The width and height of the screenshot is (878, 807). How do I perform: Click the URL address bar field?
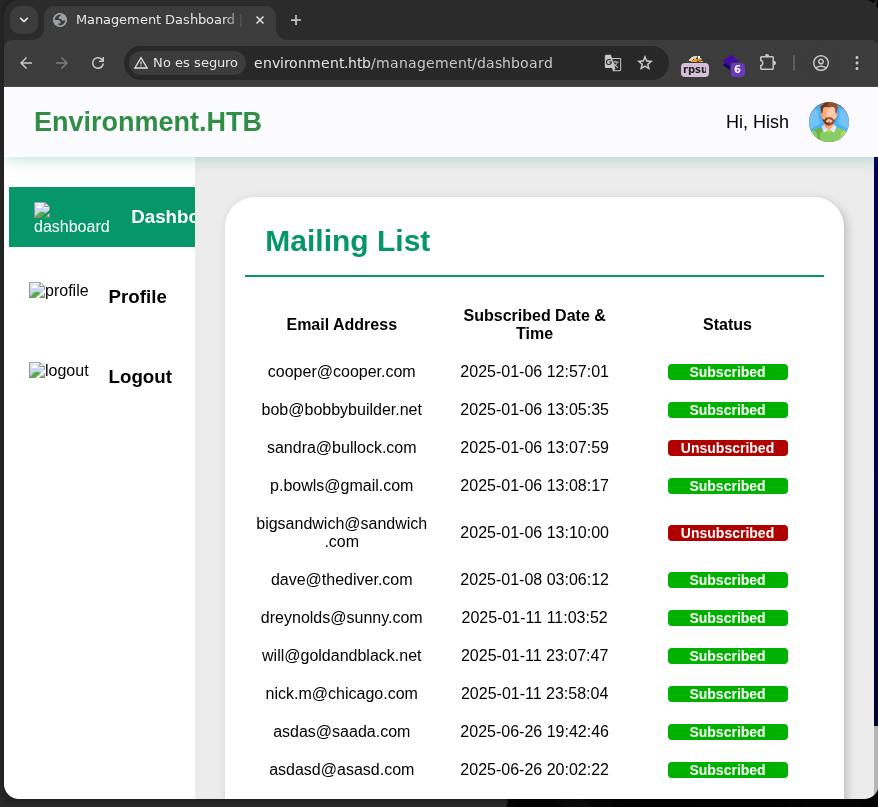coord(420,63)
